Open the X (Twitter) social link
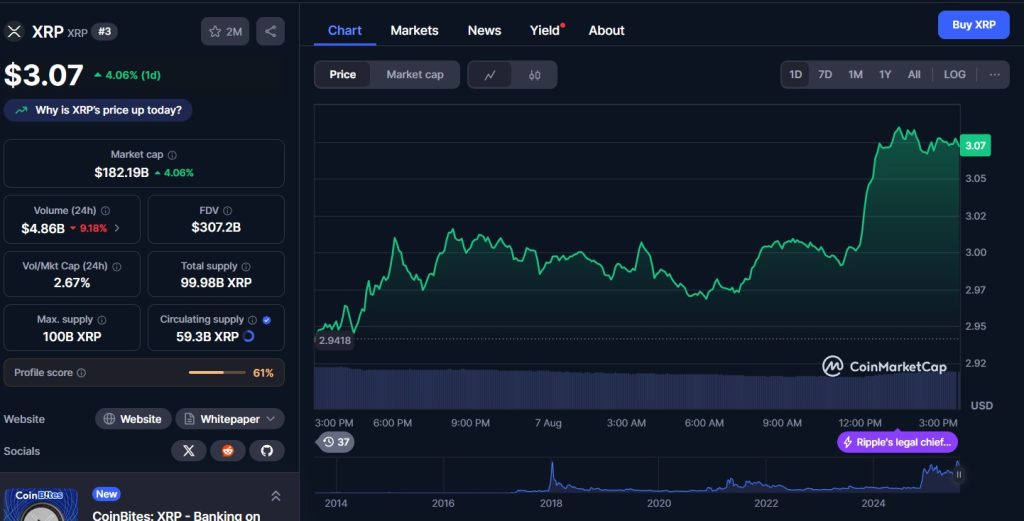 [188, 451]
